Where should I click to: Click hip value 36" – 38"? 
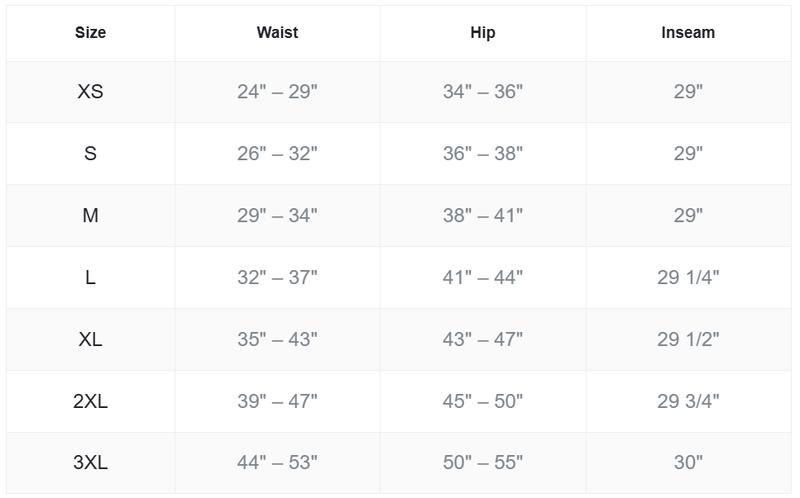pyautogui.click(x=483, y=154)
